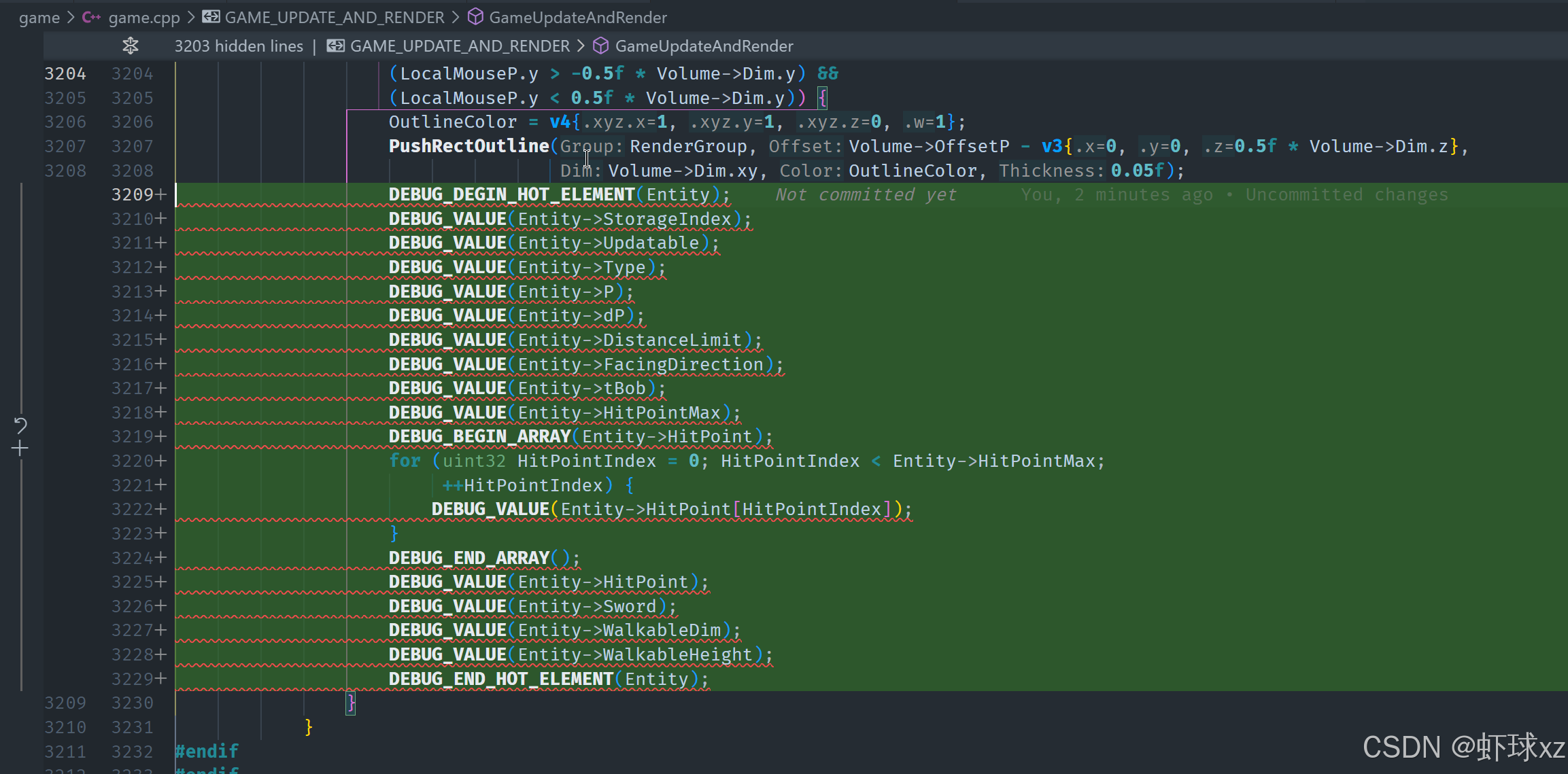Image resolution: width=1568 pixels, height=774 pixels.
Task: Click the purple cube icon in the top breadcrumb
Action: 475,17
